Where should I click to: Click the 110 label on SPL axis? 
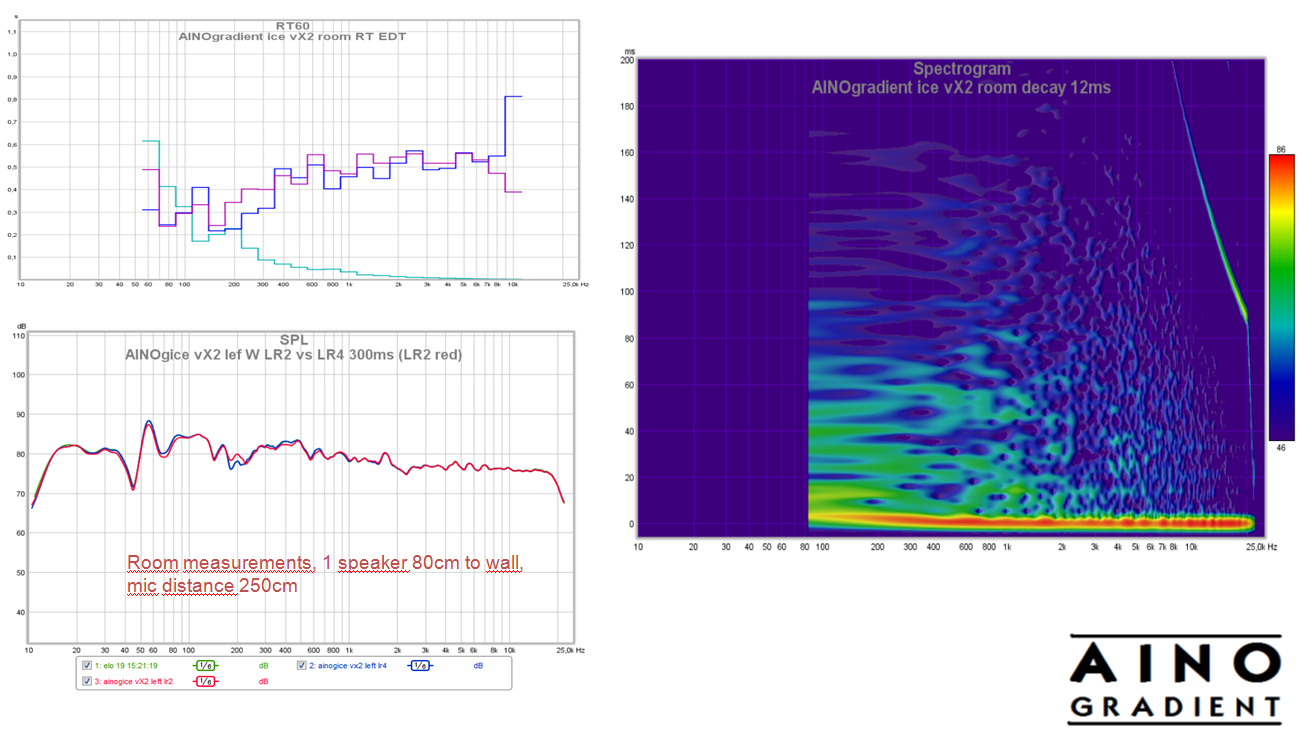coord(17,336)
